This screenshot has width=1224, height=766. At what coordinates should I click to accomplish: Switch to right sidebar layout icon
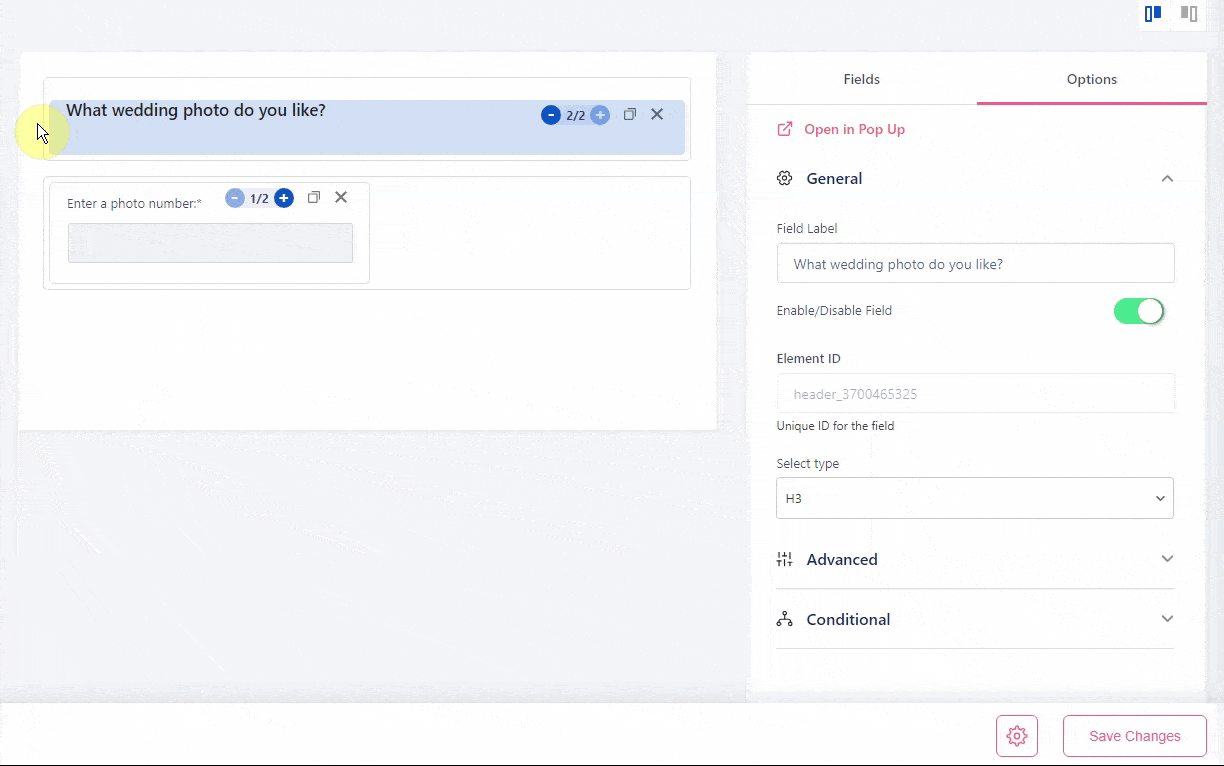click(x=1189, y=14)
